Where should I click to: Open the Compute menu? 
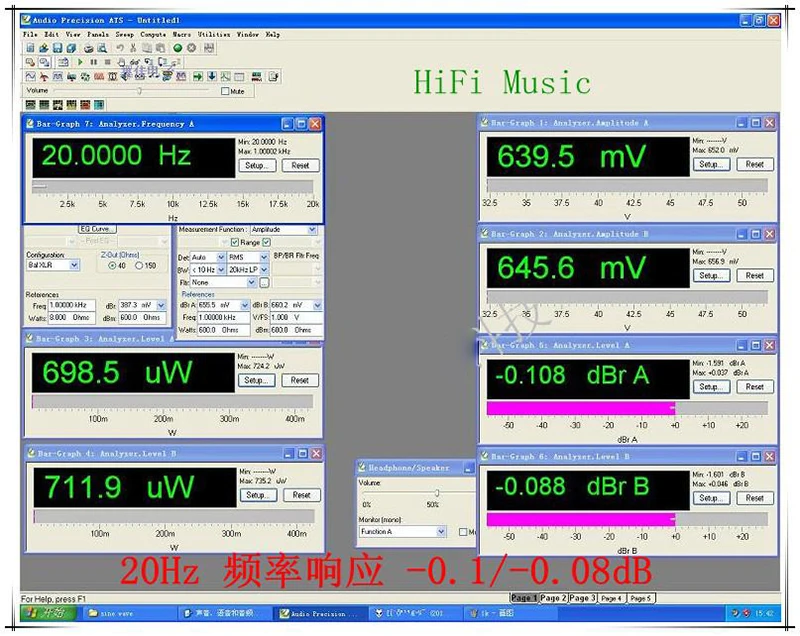tap(153, 35)
